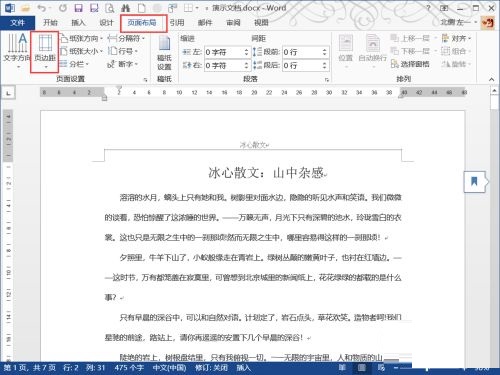
Task: Toggle 修订: 关闭 track changes status
Action: [211, 368]
